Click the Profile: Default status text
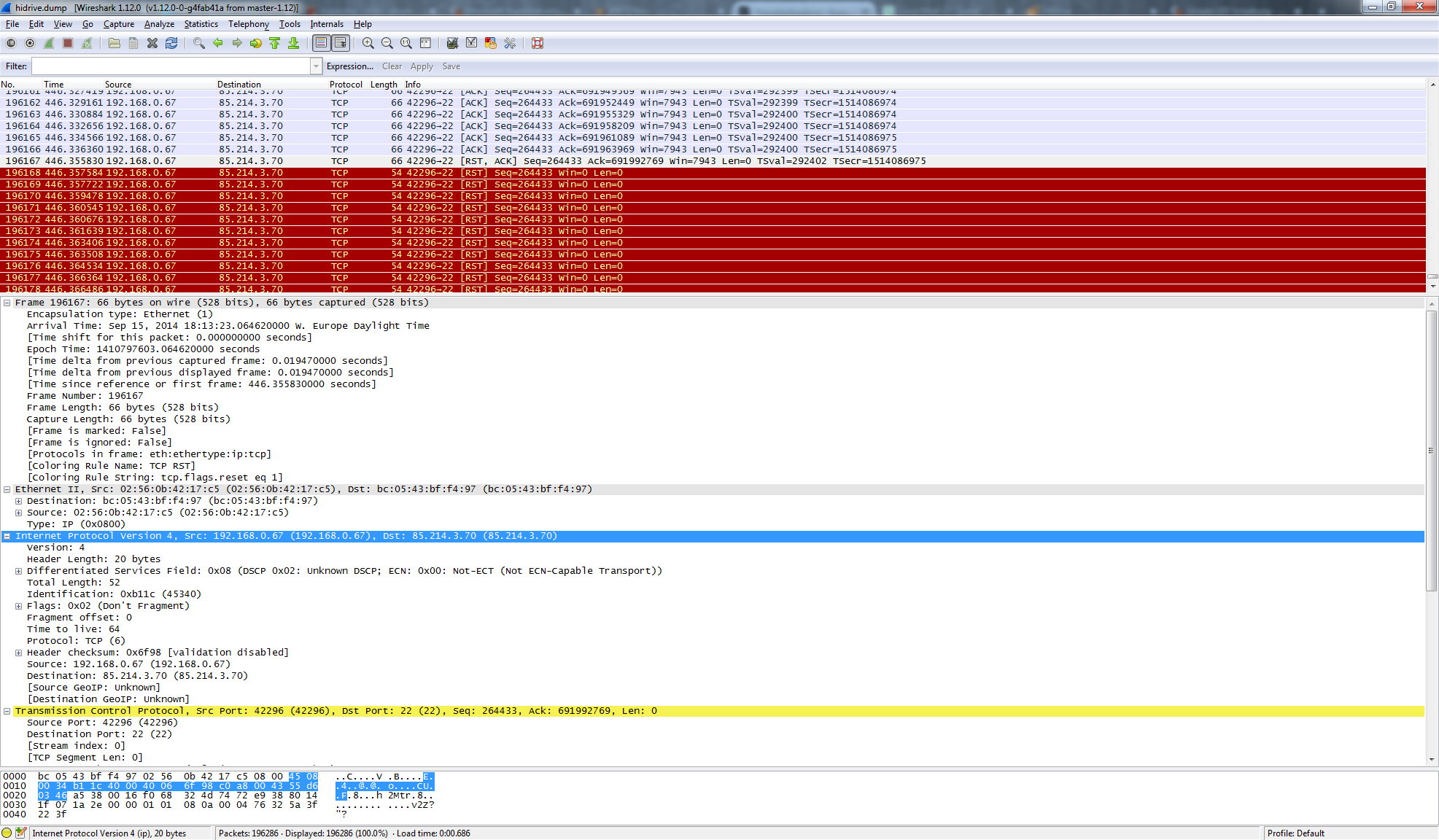Image resolution: width=1439 pixels, height=840 pixels. point(1295,833)
